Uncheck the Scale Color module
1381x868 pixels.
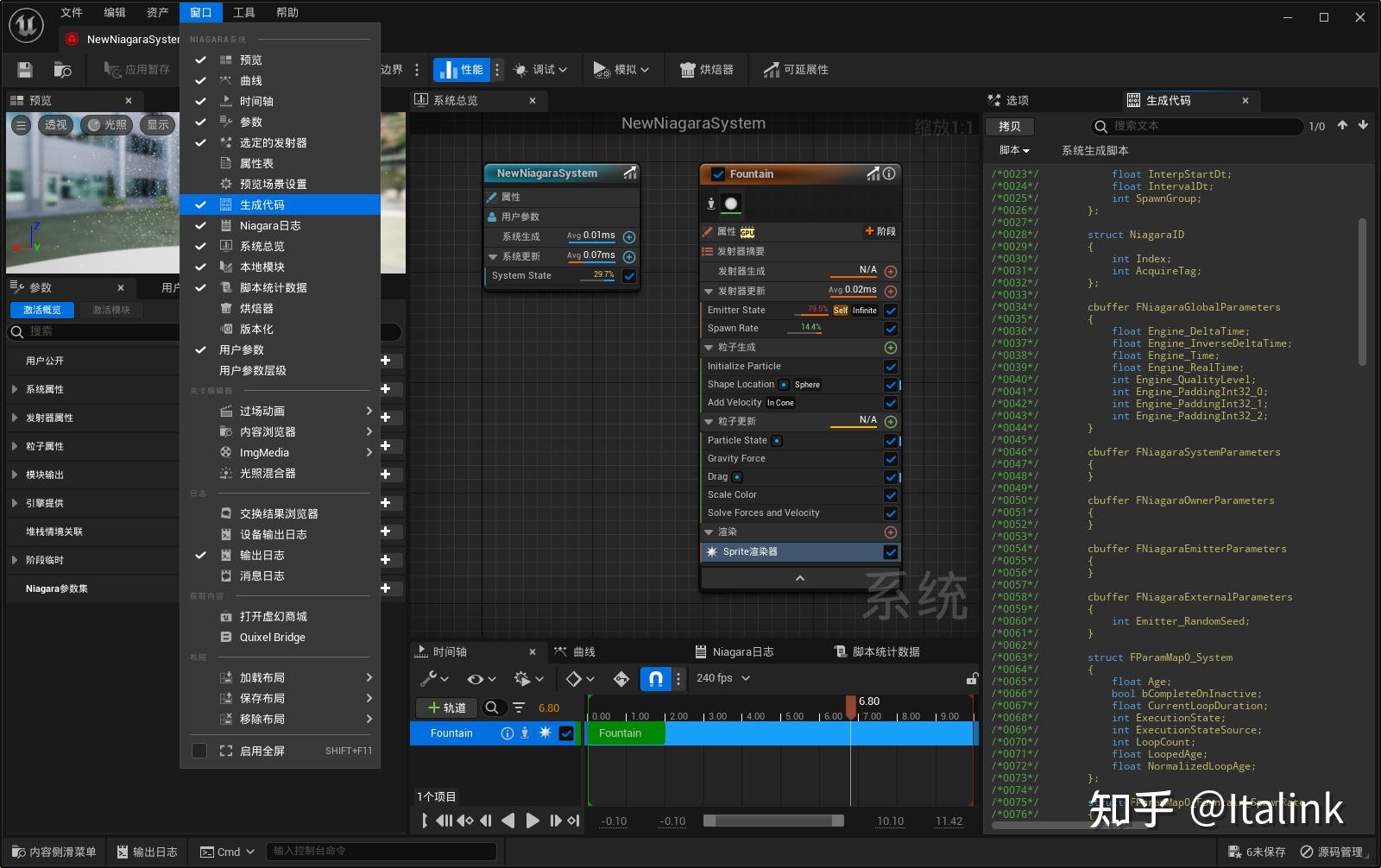point(891,494)
